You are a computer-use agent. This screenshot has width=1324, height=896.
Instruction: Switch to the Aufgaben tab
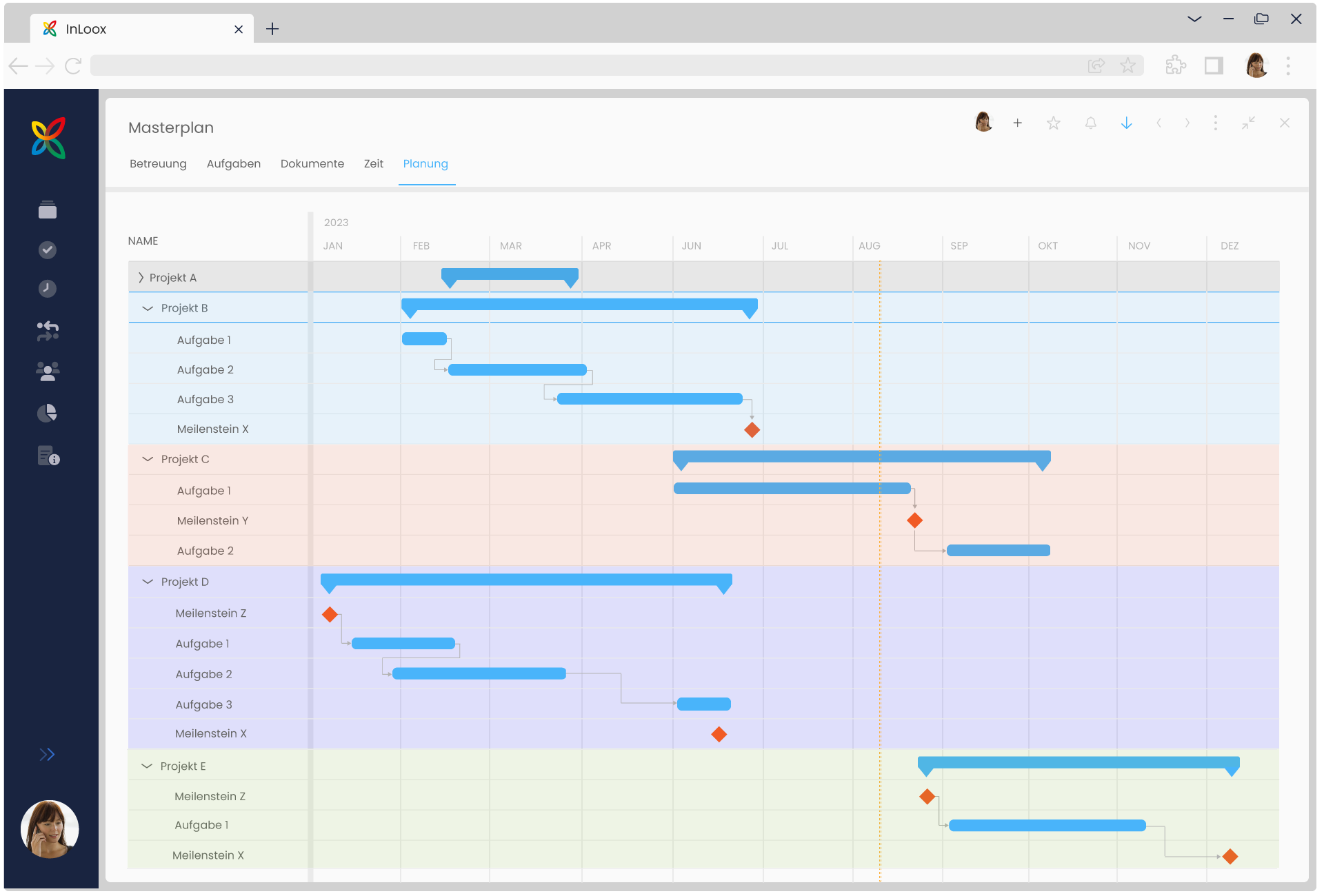tap(234, 164)
